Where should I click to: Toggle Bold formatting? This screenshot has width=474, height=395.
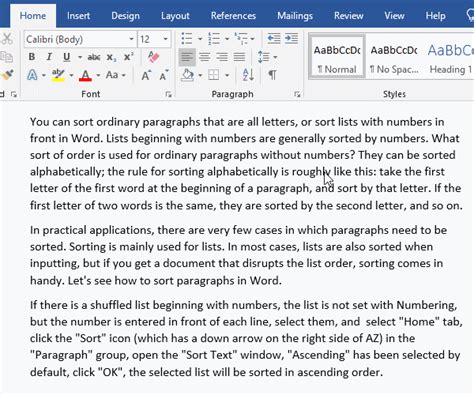tap(32, 57)
